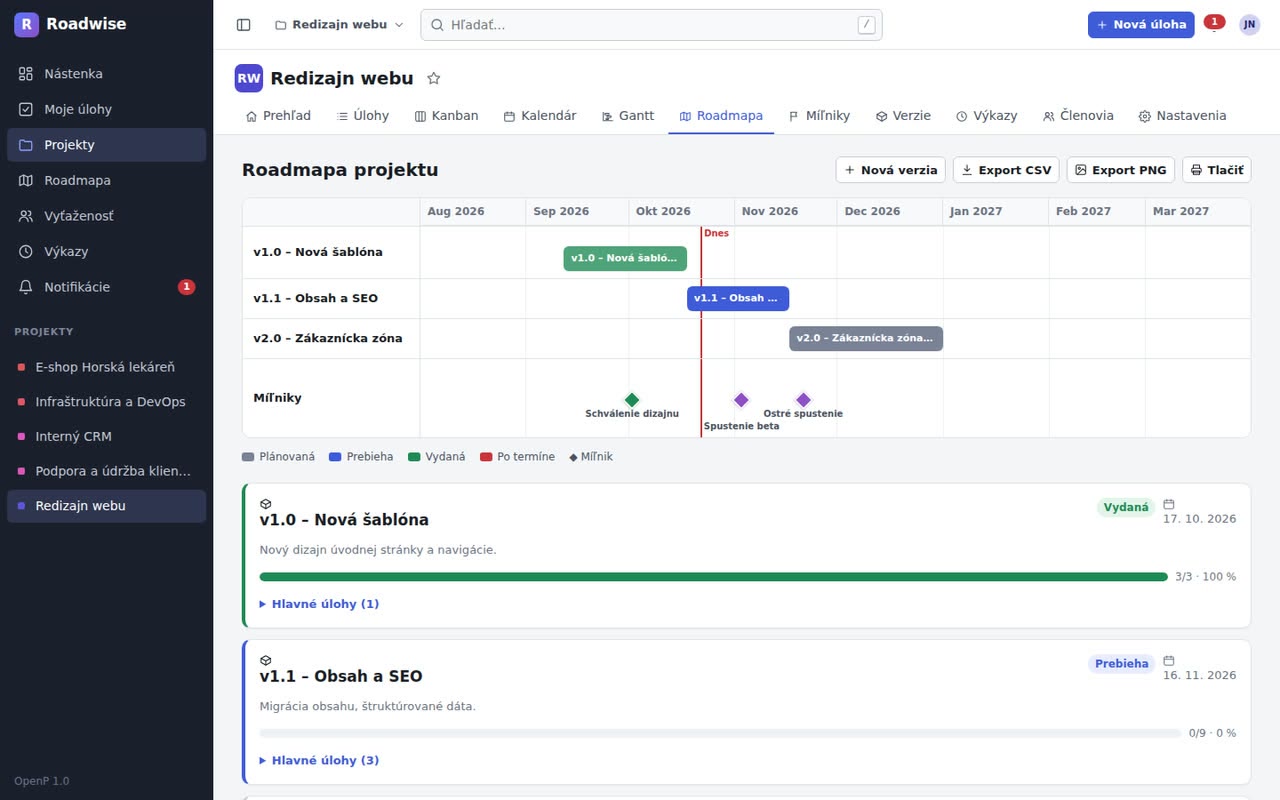1280x800 pixels.
Task: Toggle the sidebar panel icon
Action: coord(243,25)
